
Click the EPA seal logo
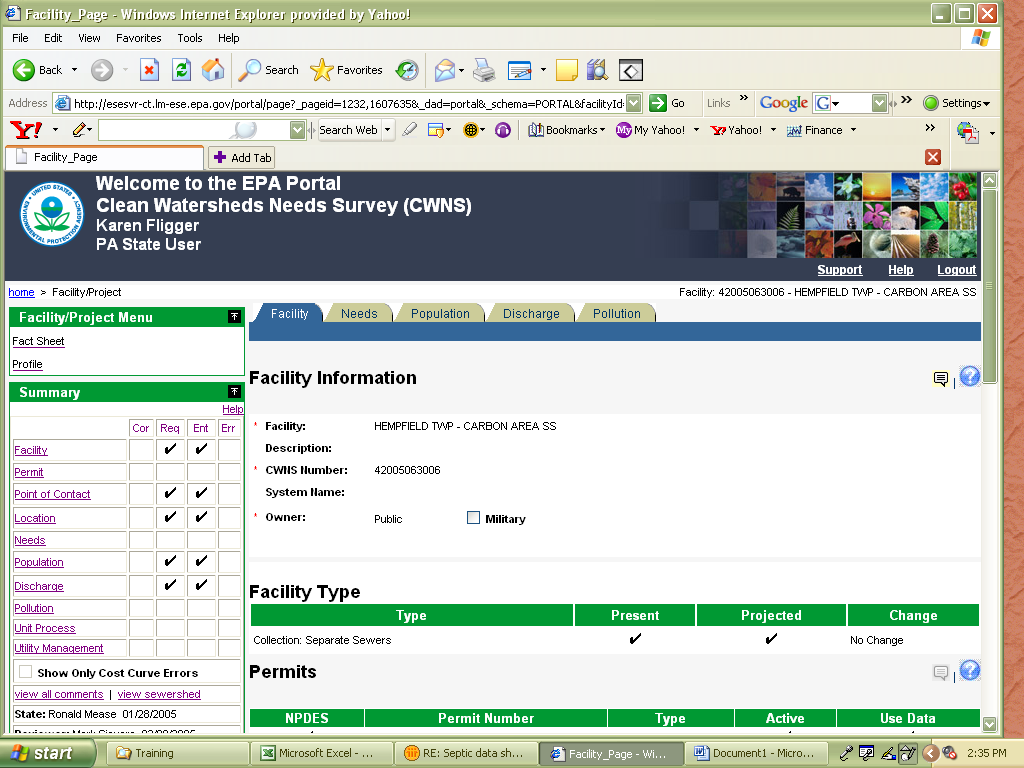pyautogui.click(x=52, y=214)
